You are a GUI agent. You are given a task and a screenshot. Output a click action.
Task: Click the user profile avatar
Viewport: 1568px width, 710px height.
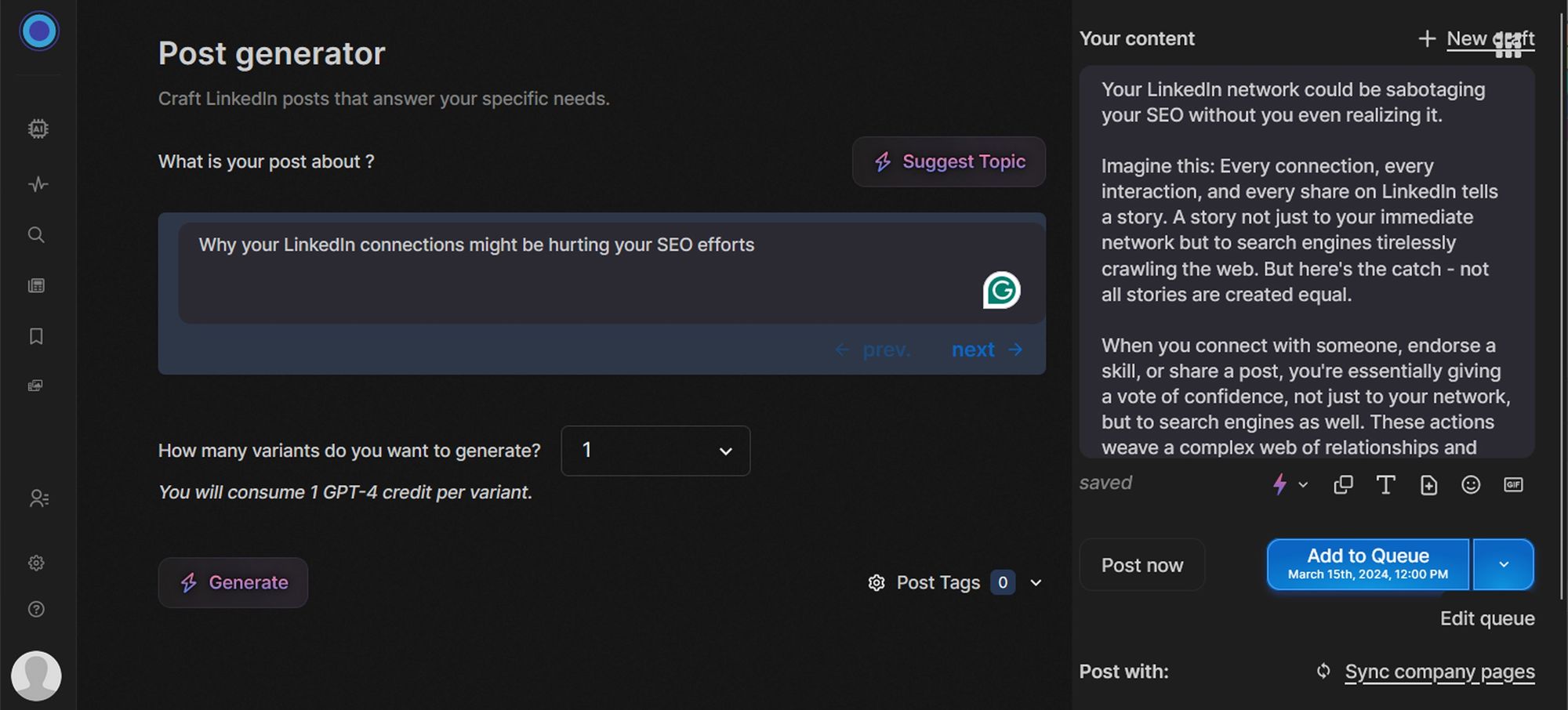click(36, 676)
